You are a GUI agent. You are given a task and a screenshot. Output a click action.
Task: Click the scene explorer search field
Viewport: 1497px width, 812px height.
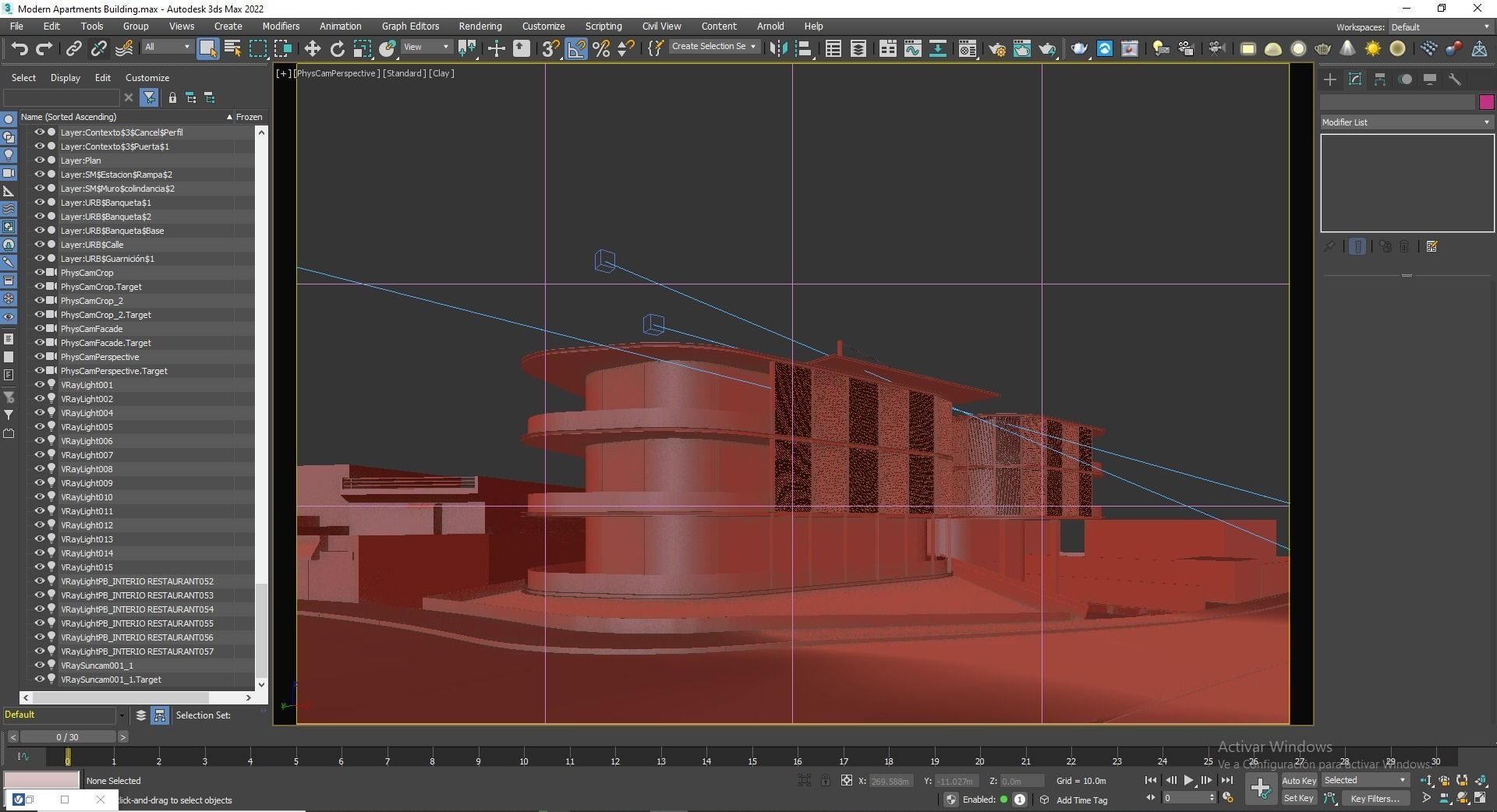[61, 97]
